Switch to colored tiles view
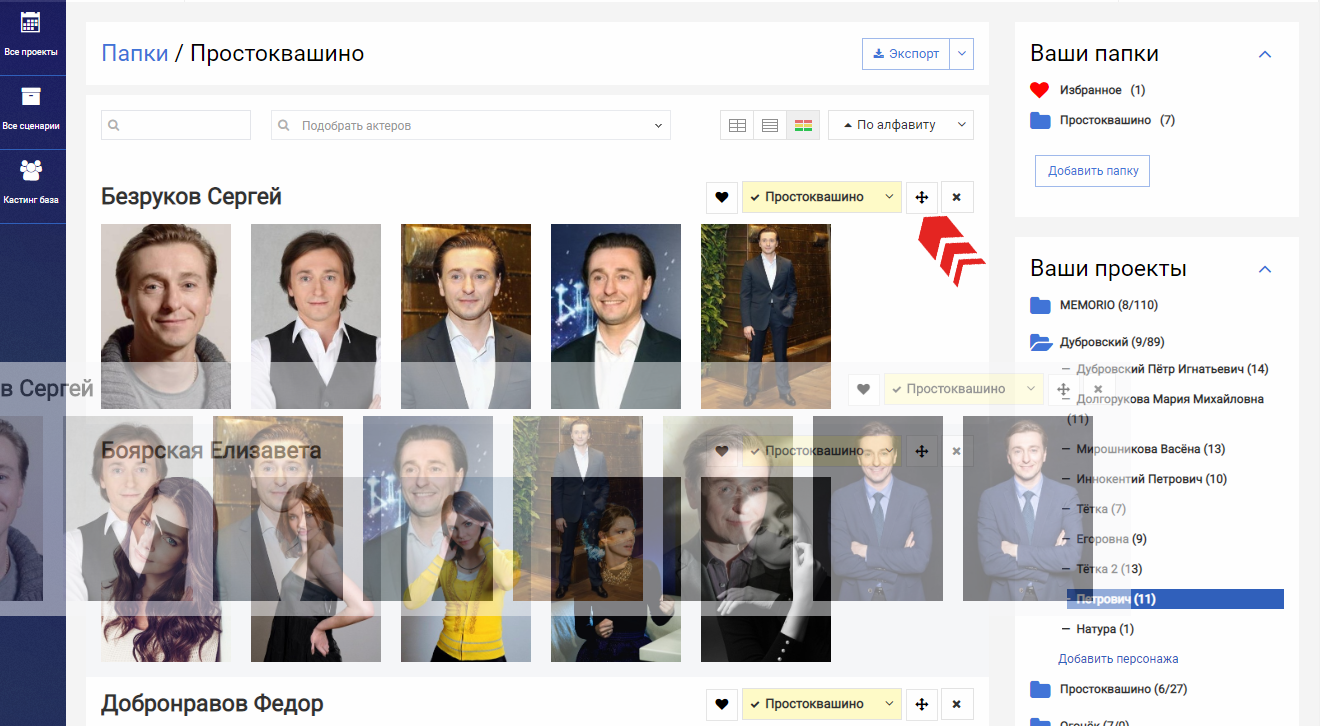 [x=803, y=125]
